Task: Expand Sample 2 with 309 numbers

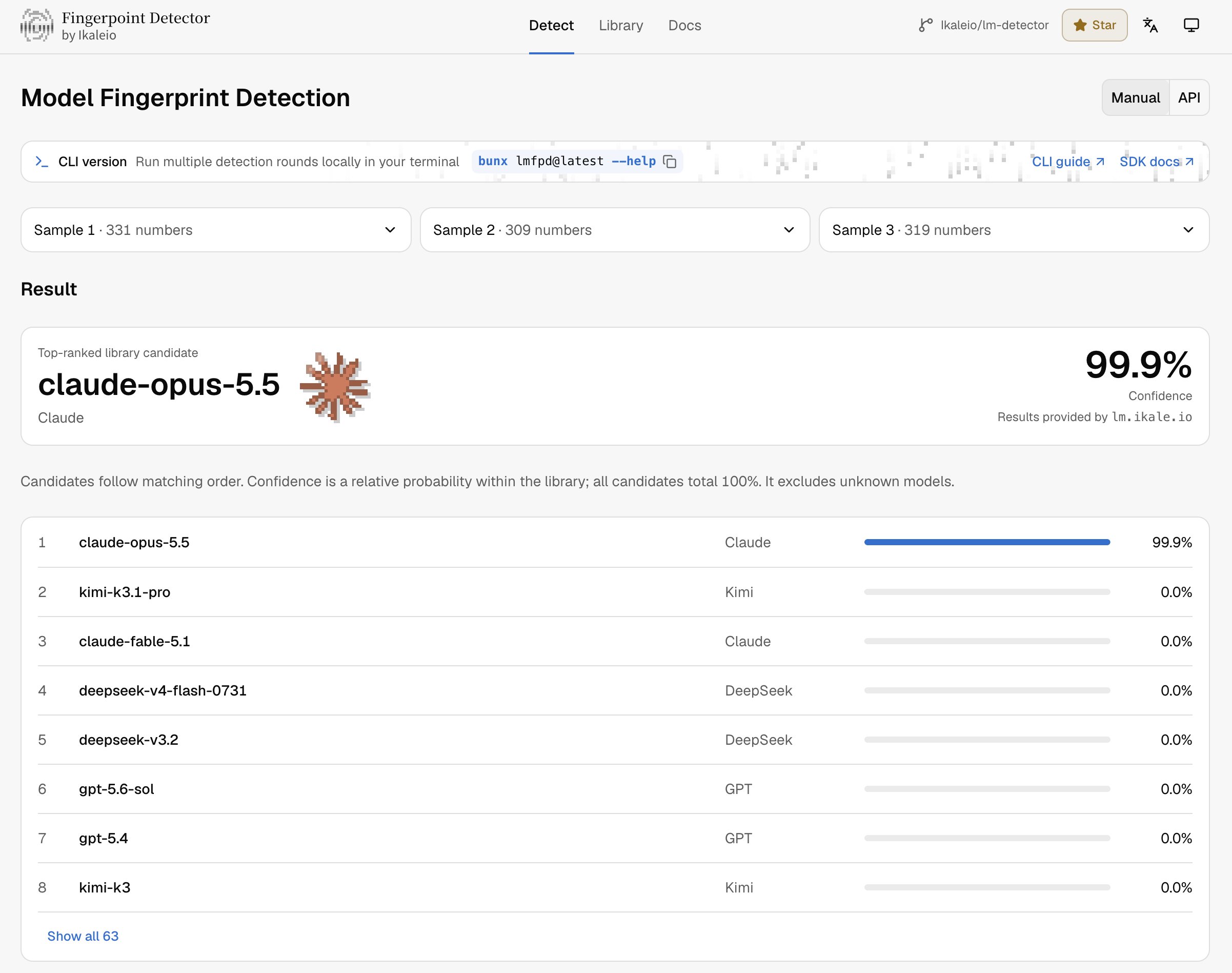Action: click(615, 230)
